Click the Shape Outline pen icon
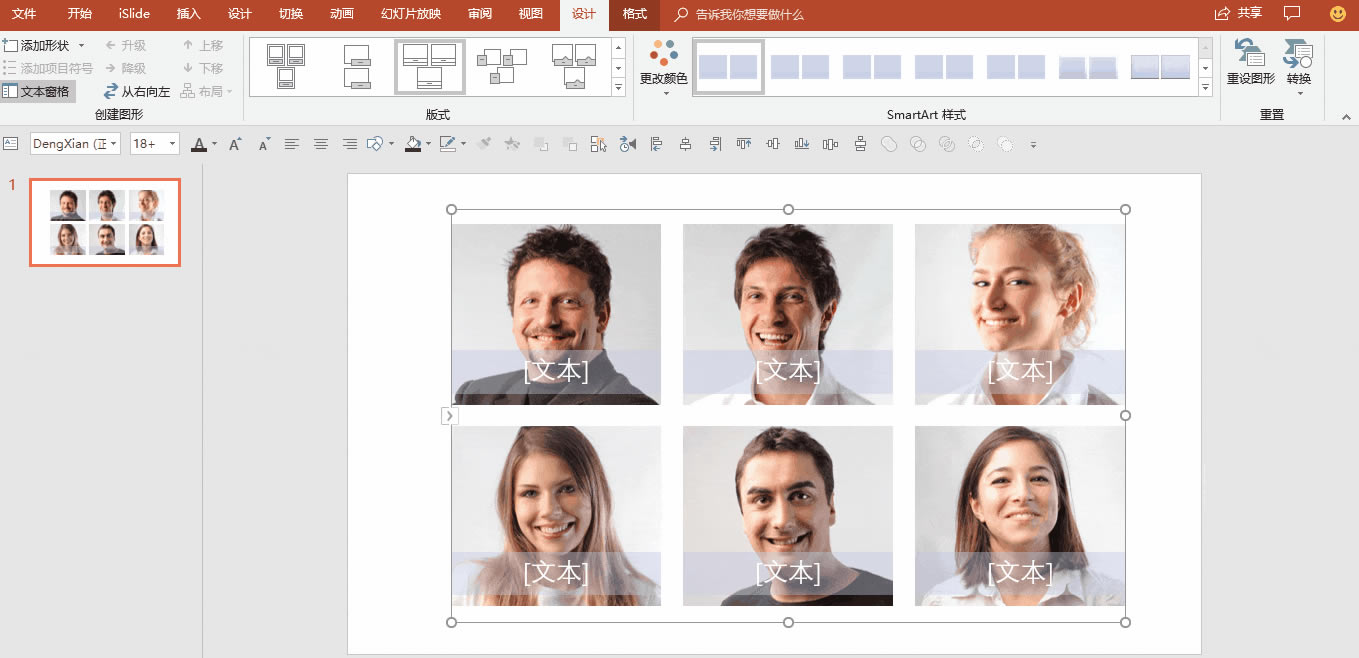Screen dimensions: 1359x658 tap(446, 143)
